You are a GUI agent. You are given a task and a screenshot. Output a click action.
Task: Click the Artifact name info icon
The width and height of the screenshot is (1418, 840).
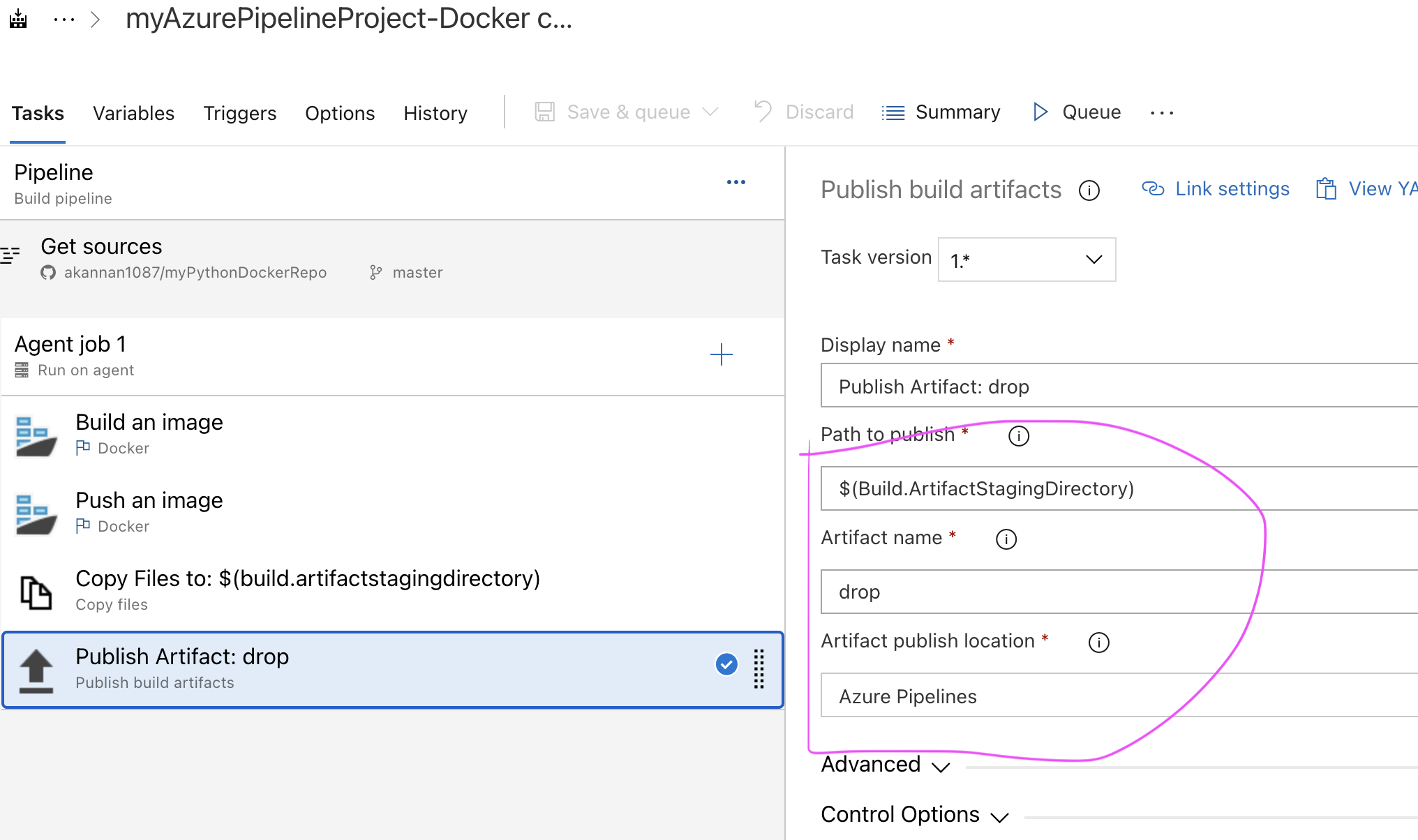[1006, 539]
